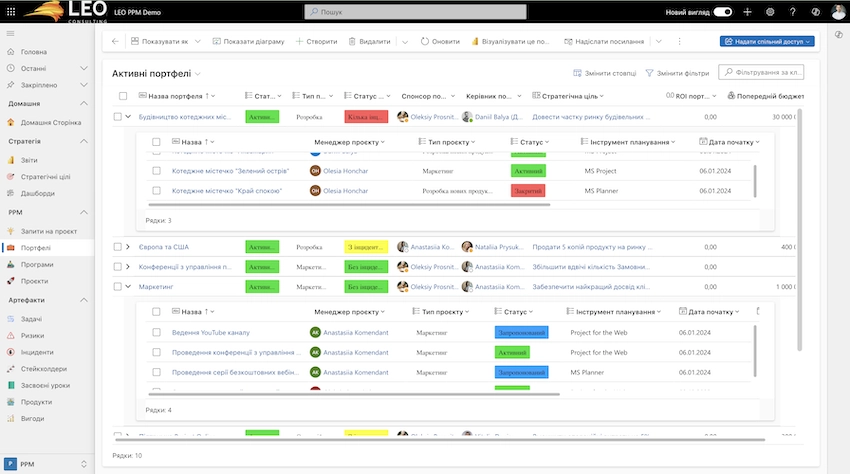Click the Видалити trash icon
The image size is (850, 474).
pos(352,41)
